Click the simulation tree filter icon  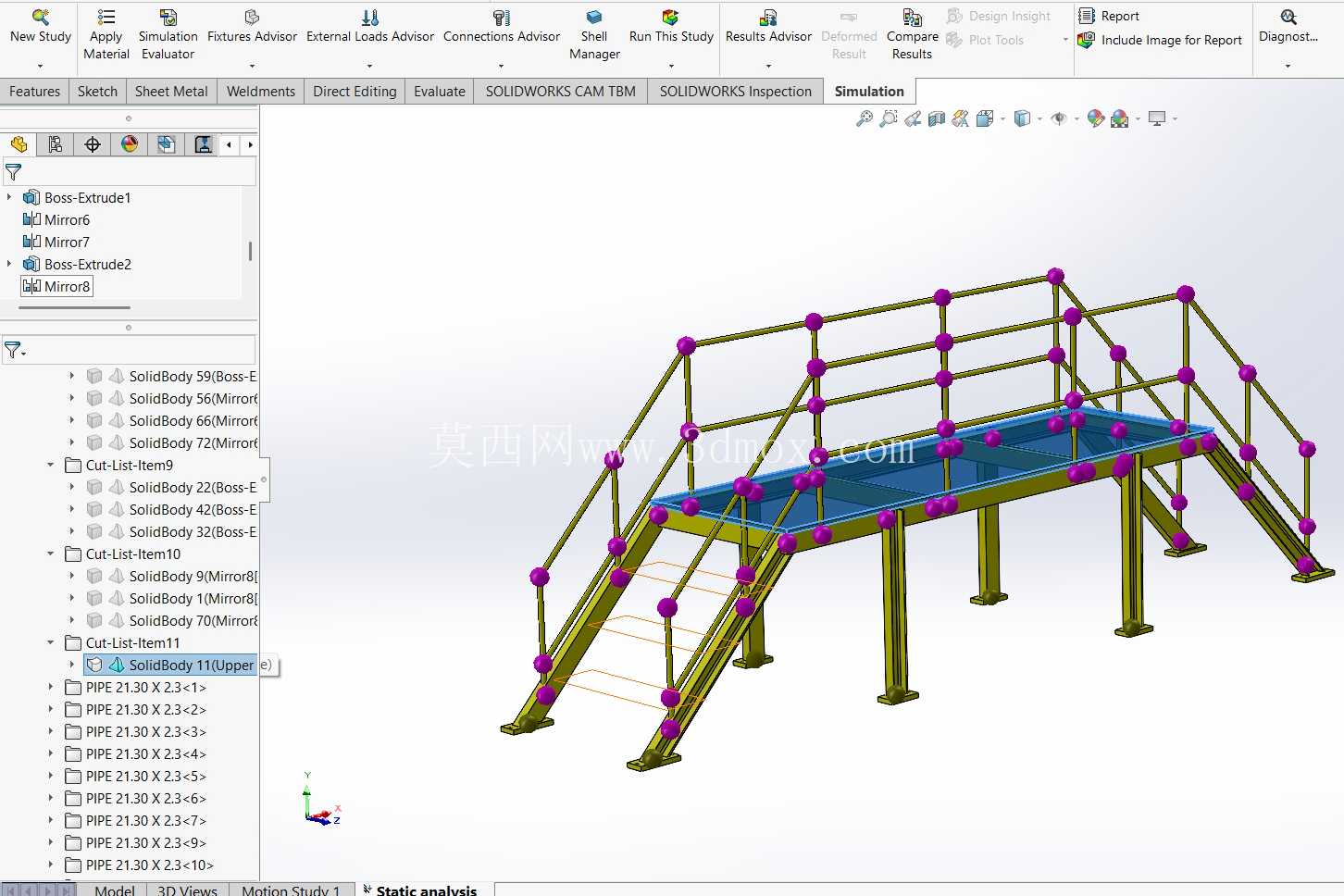pyautogui.click(x=14, y=350)
